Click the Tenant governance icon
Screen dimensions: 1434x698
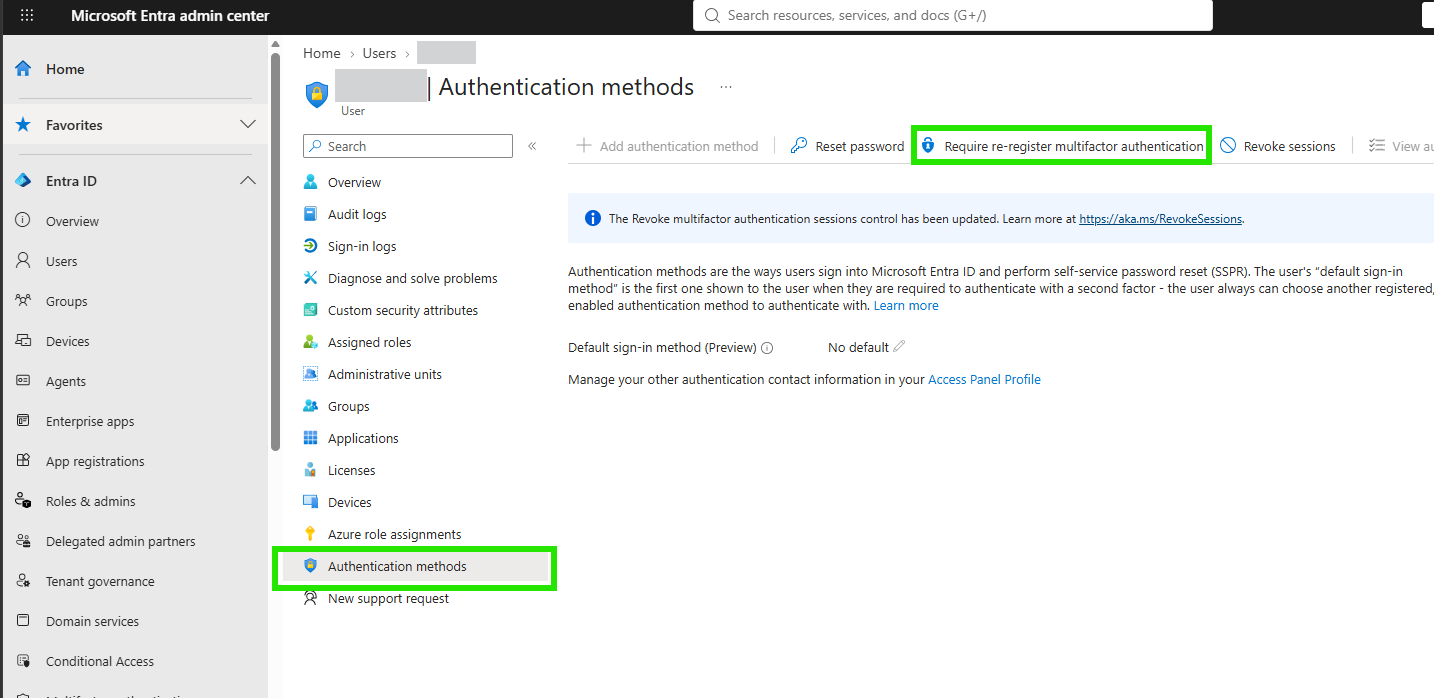pos(23,581)
